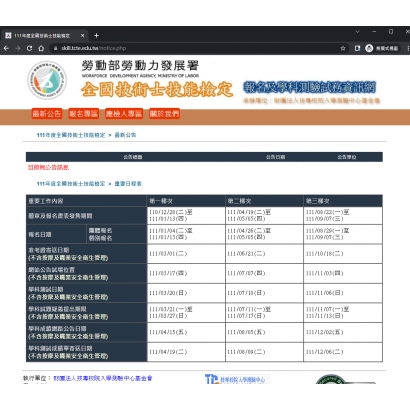Open the incognito profile button

pyautogui.click(x=382, y=48)
